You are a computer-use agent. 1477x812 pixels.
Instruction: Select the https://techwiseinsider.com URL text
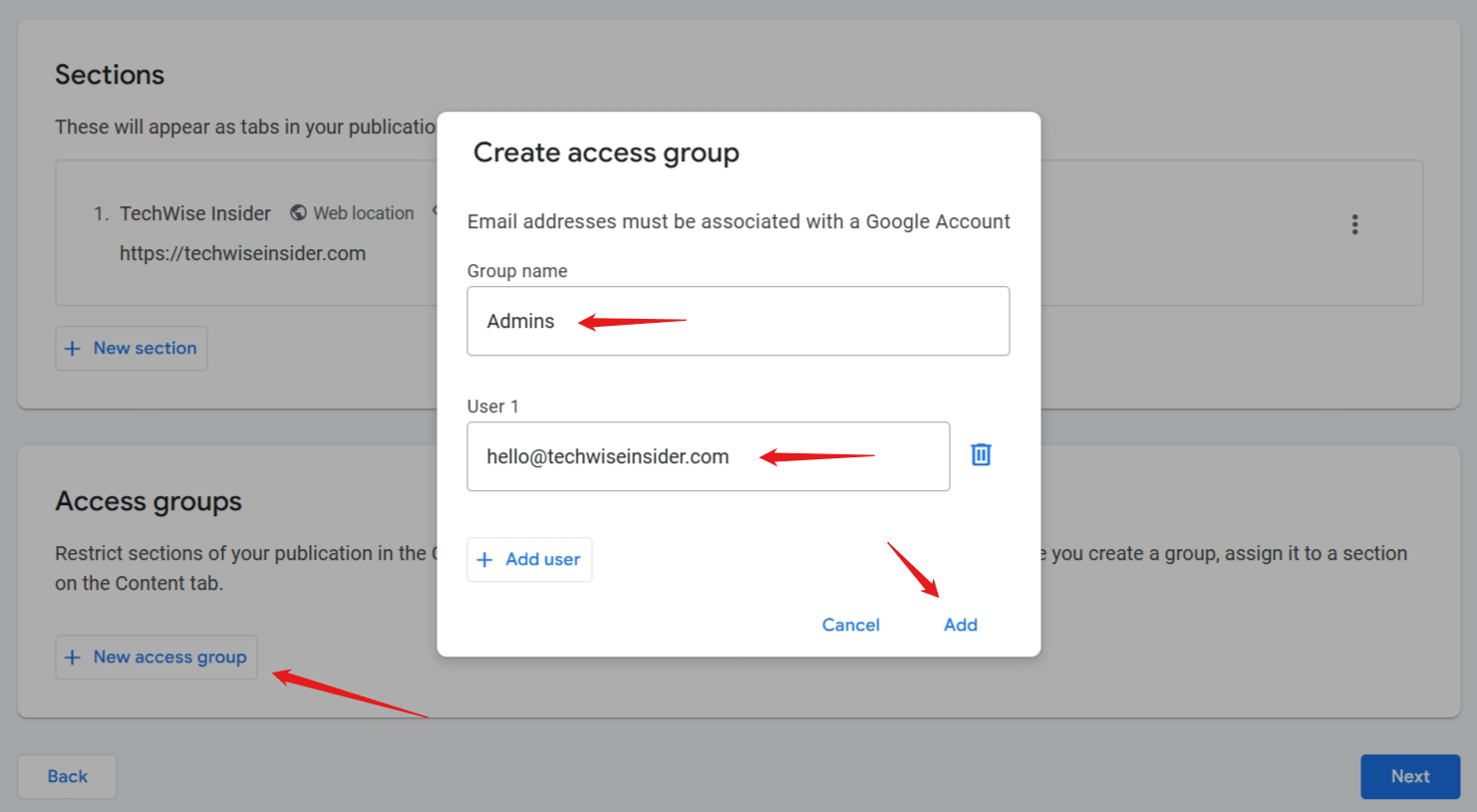click(242, 253)
